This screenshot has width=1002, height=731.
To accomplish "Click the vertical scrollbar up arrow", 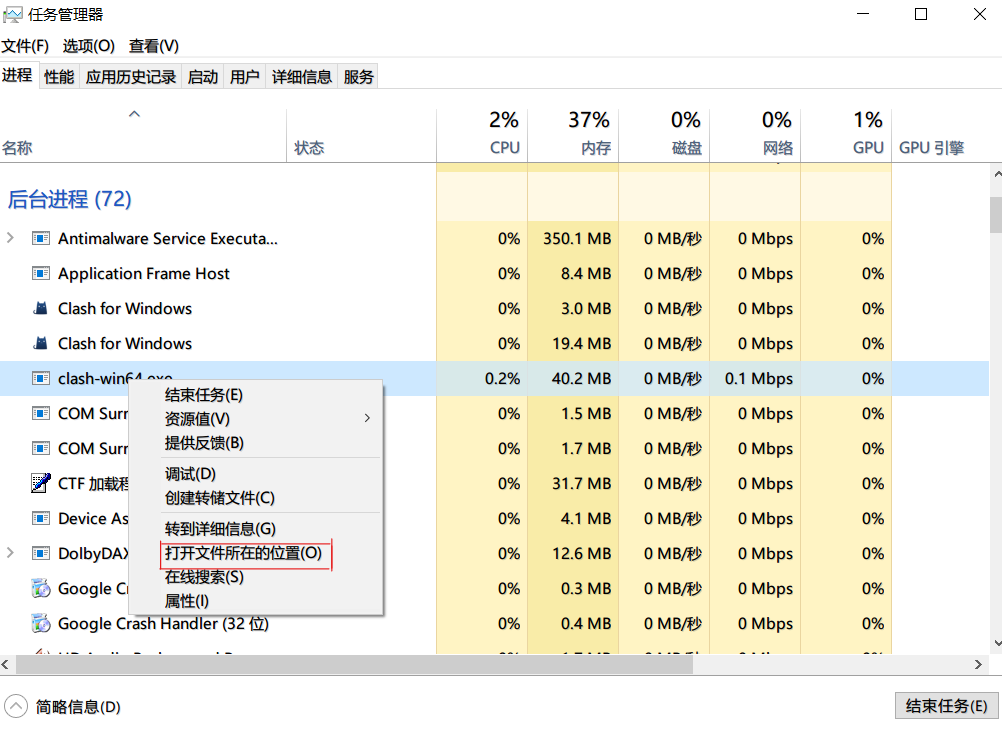I will pos(996,173).
